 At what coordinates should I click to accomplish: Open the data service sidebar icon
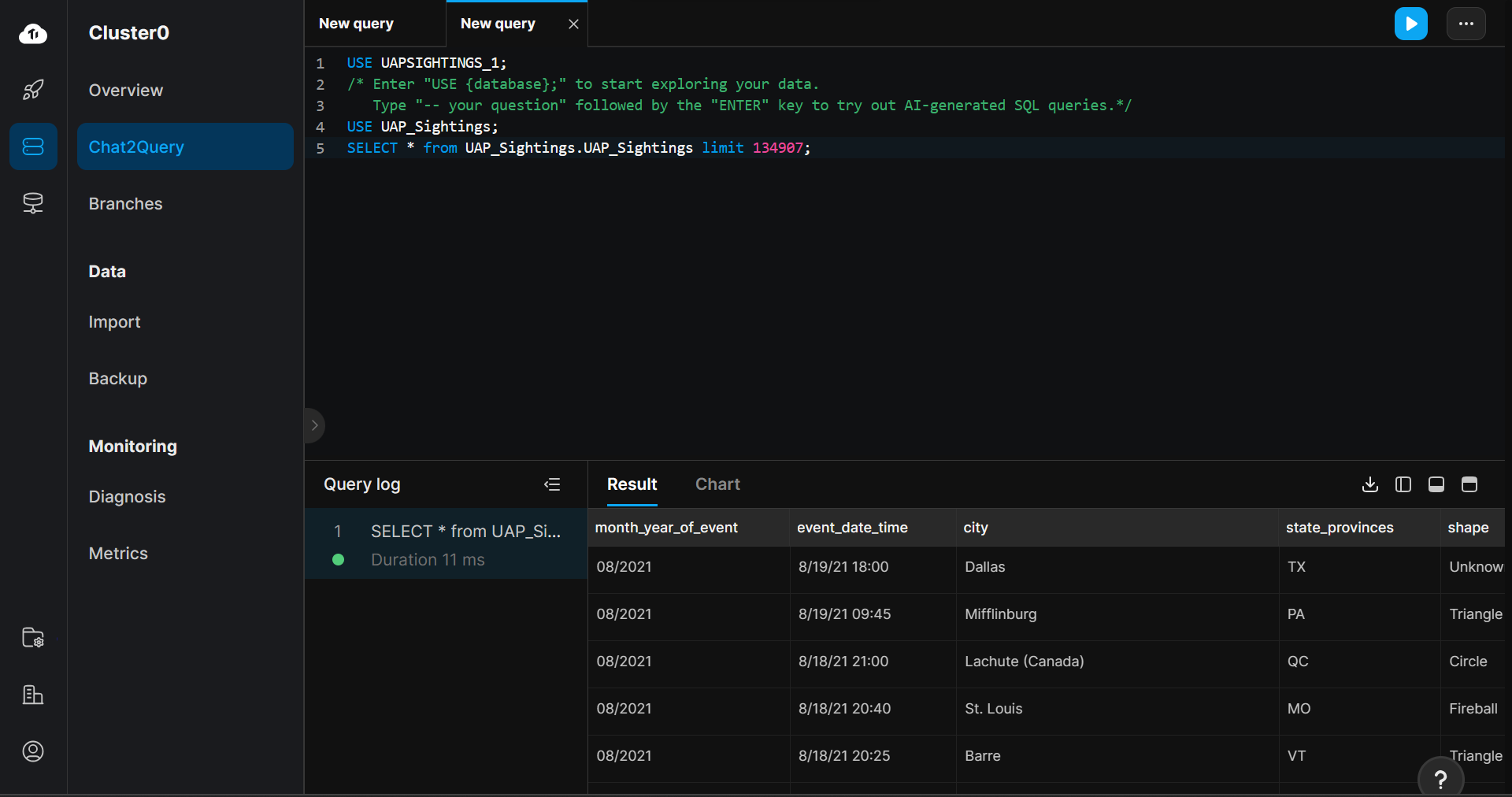pyautogui.click(x=33, y=203)
